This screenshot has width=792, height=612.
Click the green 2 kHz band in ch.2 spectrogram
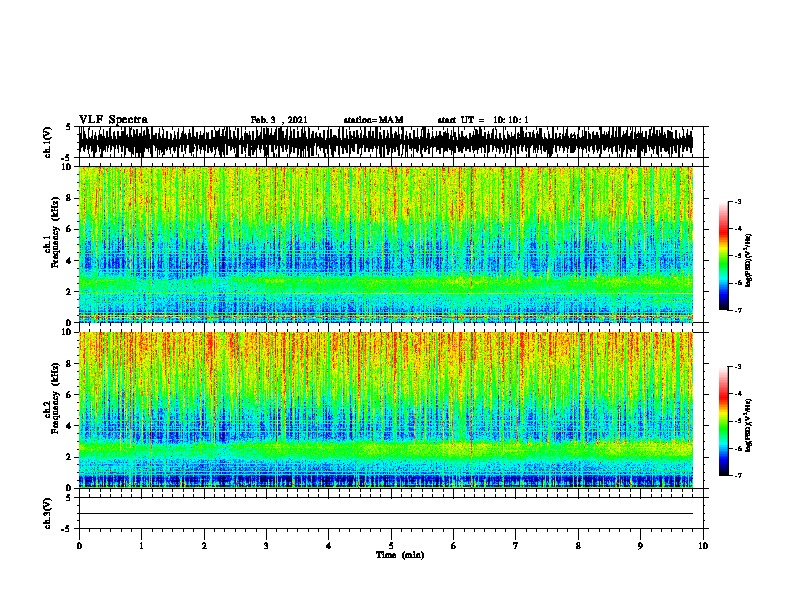pyautogui.click(x=386, y=449)
